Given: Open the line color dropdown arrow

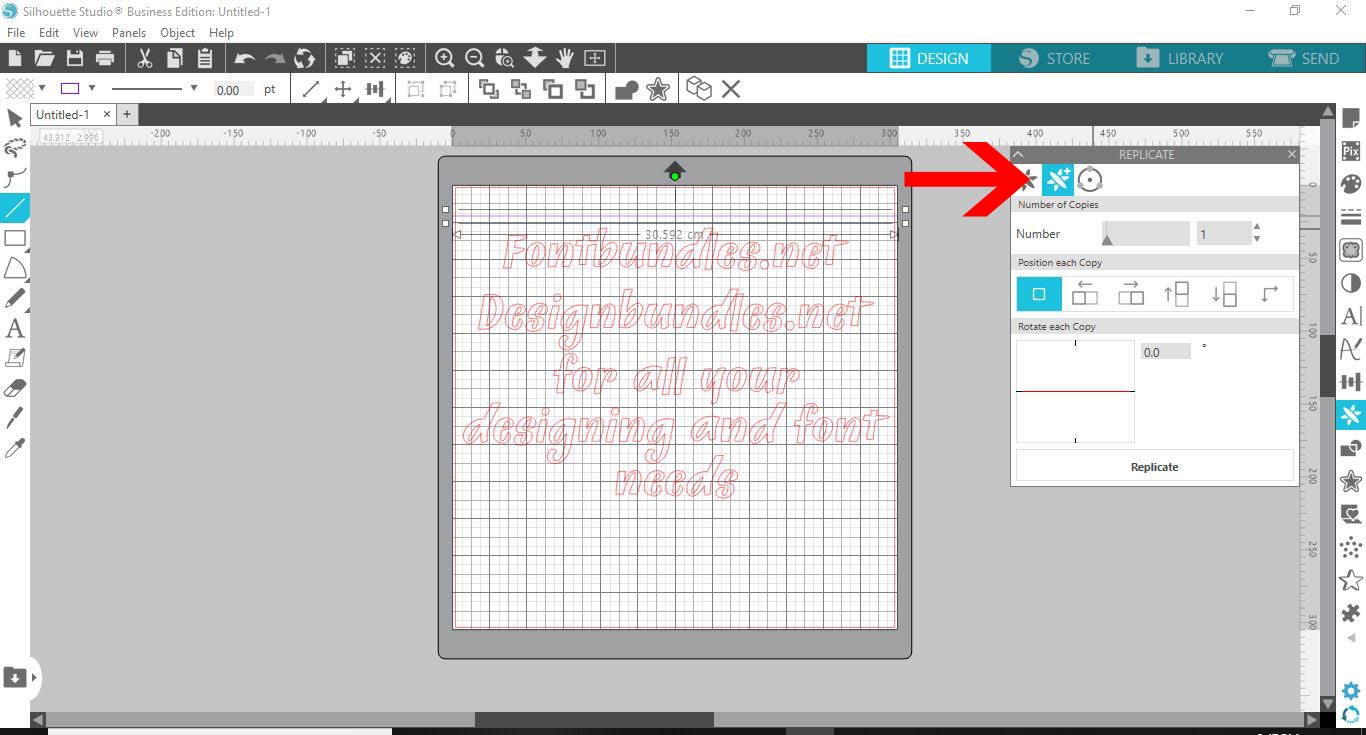Looking at the screenshot, I should tap(92, 89).
